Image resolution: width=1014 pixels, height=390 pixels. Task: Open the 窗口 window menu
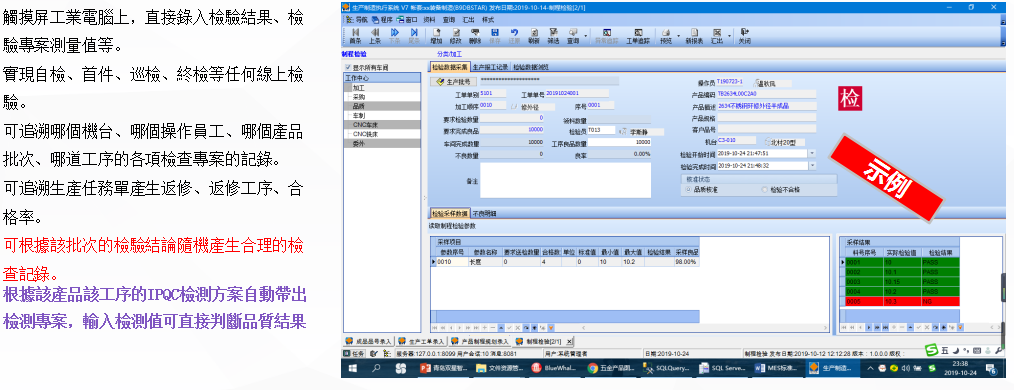point(407,19)
